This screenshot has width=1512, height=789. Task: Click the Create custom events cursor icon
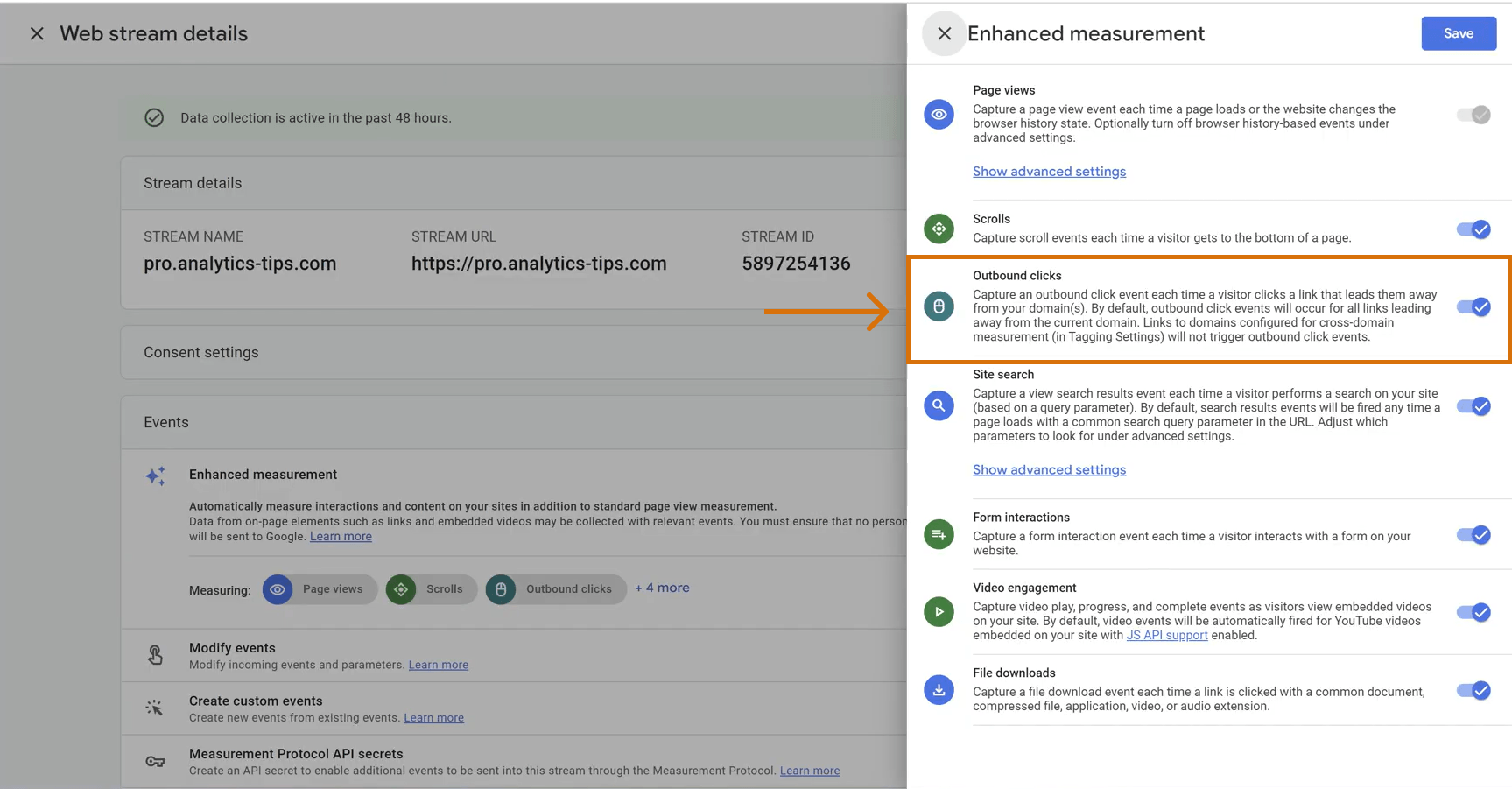155,708
